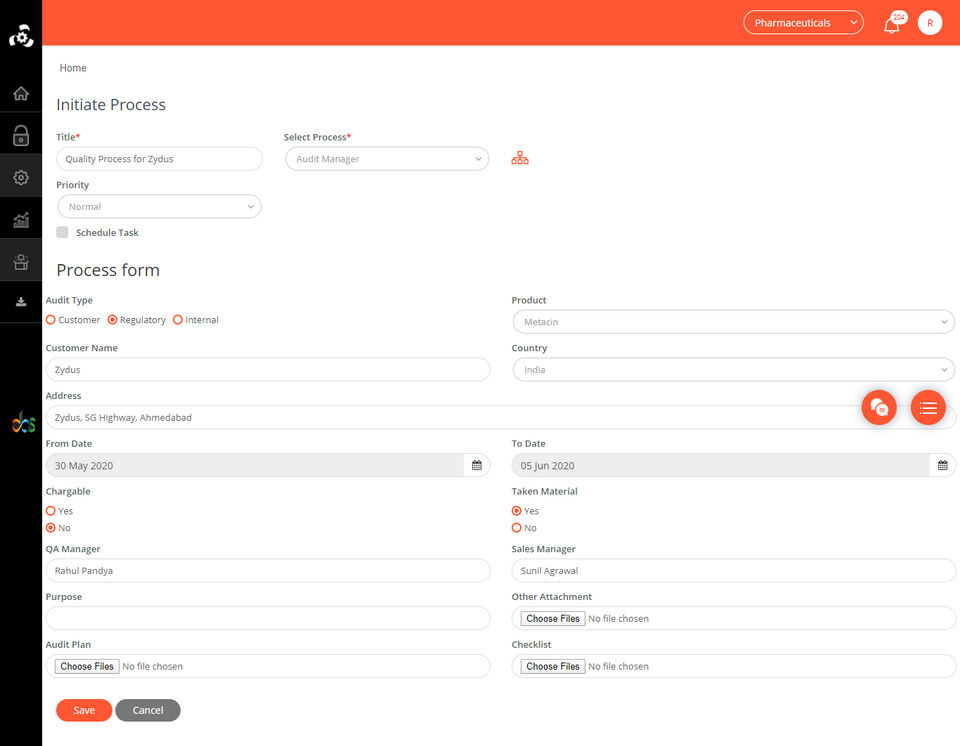
Task: Open Select Process dropdown showing Audit Manager
Action: click(x=387, y=159)
